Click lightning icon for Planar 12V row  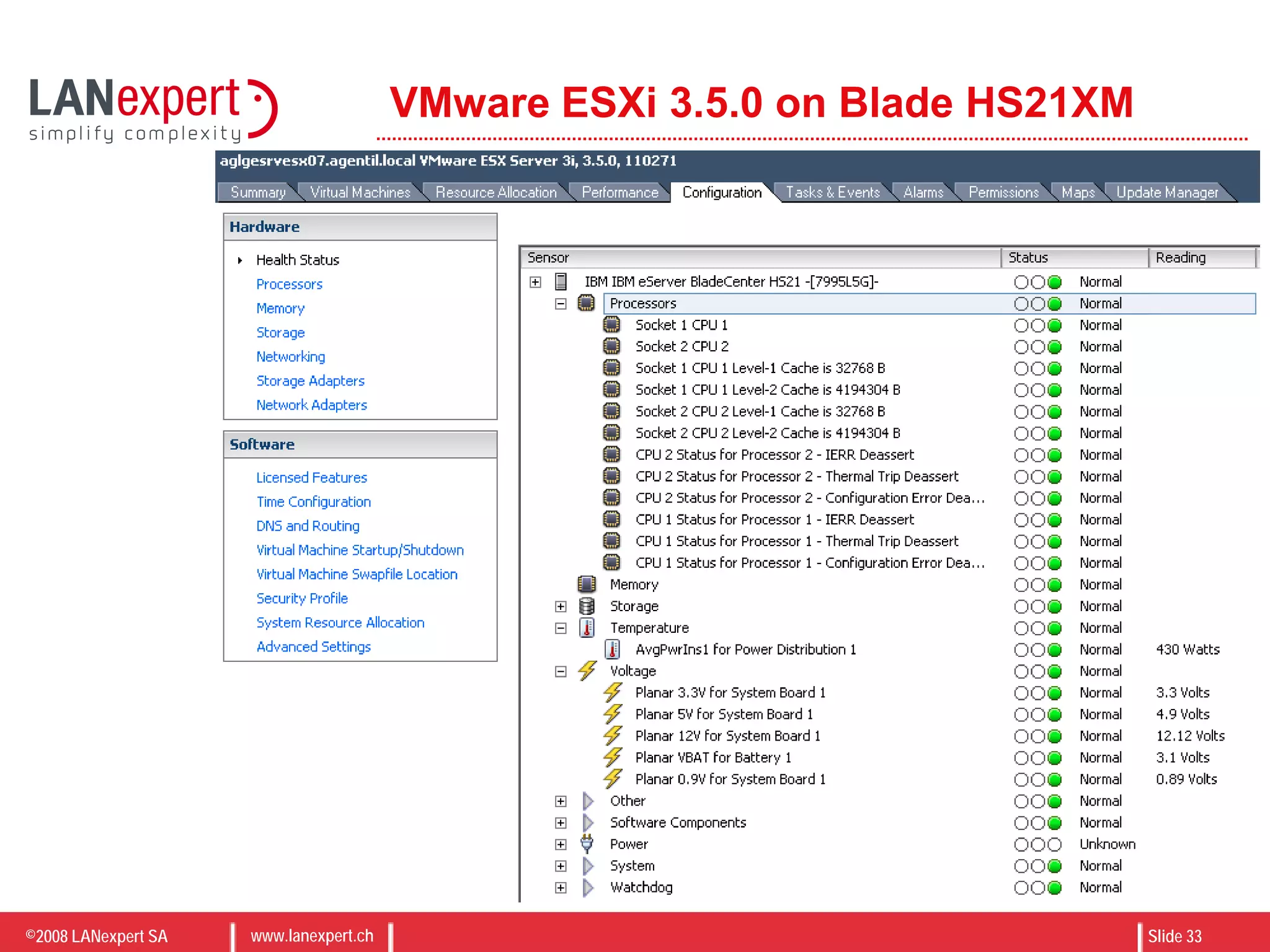coord(613,736)
